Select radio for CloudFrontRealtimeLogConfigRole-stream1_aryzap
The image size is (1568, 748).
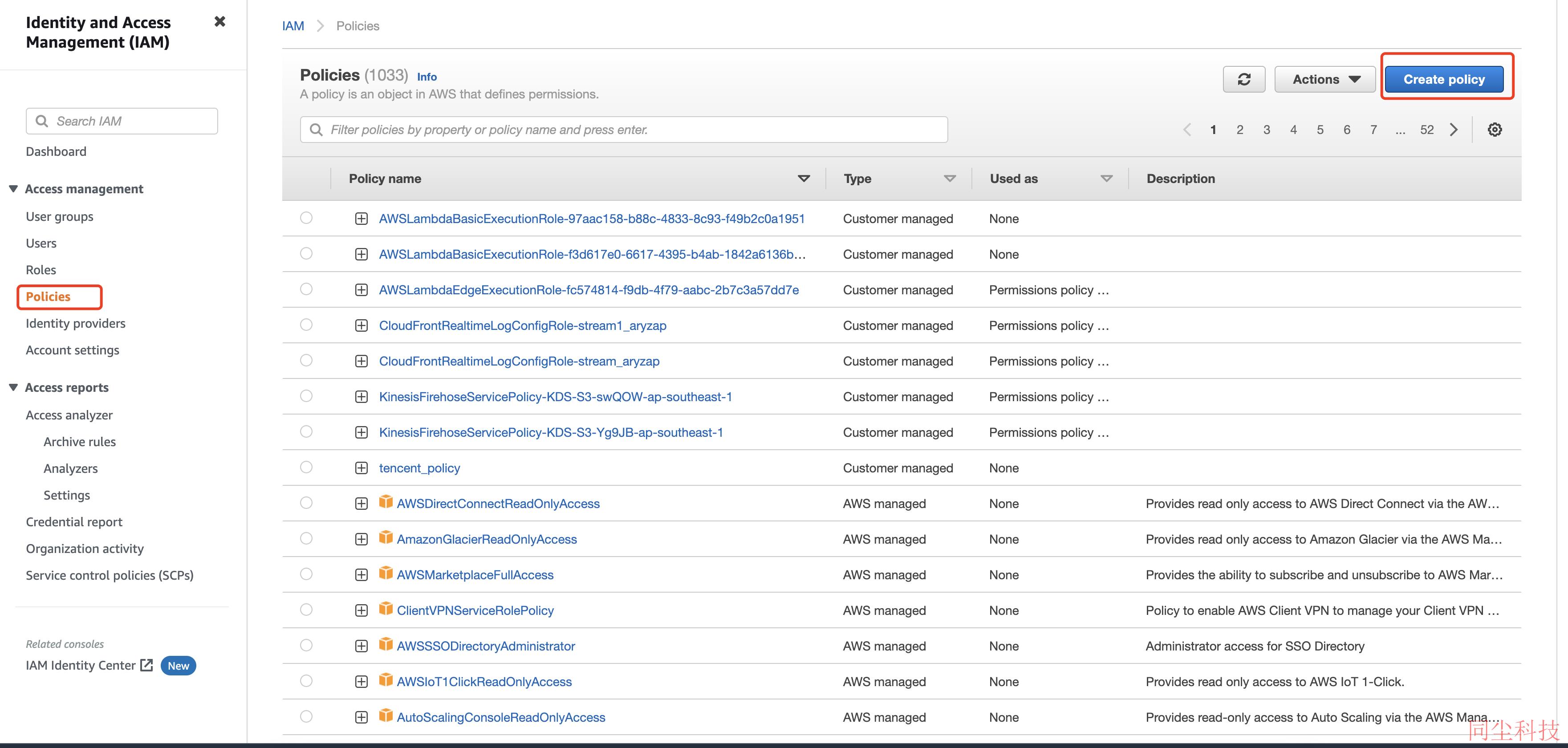[306, 325]
